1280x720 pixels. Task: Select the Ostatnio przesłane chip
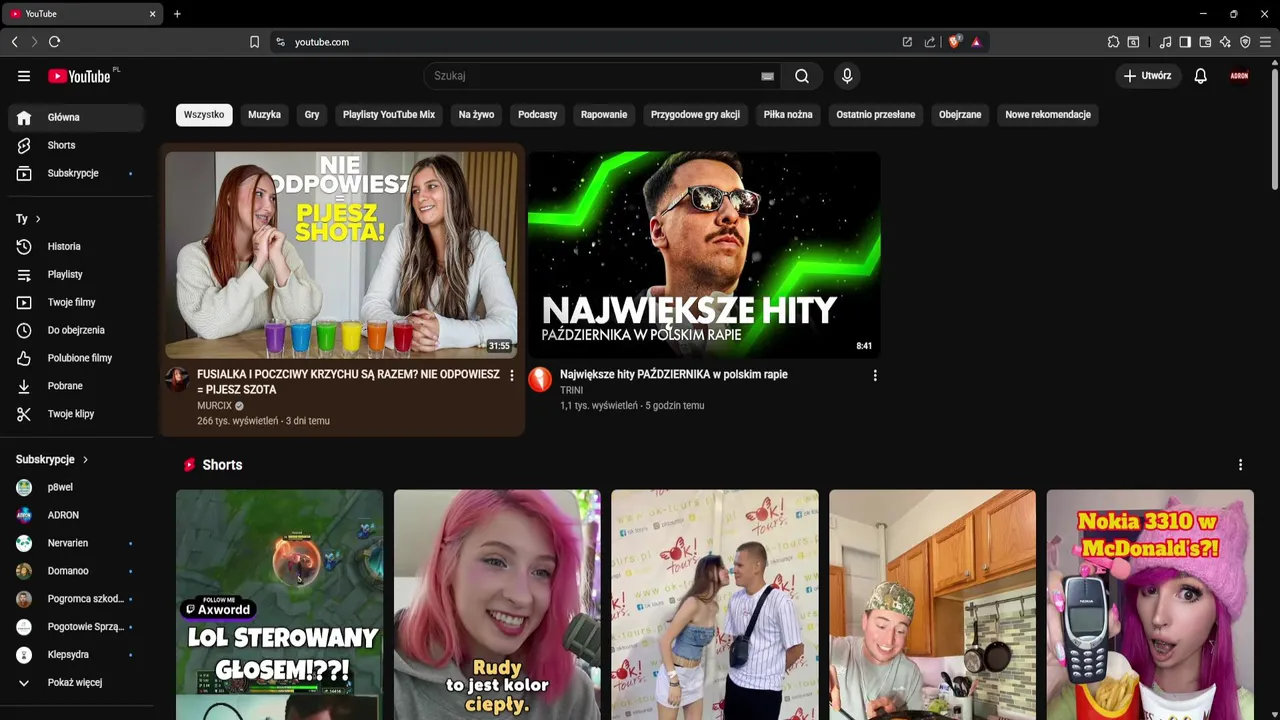[x=876, y=115]
